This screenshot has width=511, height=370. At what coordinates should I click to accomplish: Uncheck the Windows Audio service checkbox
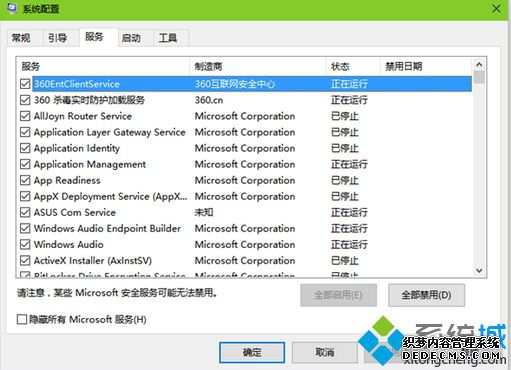[x=25, y=244]
